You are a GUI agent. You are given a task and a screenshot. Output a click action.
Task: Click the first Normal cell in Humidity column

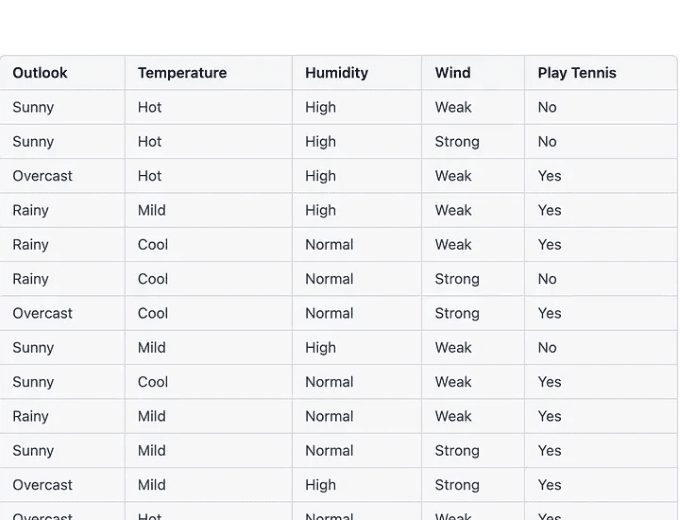(x=329, y=245)
